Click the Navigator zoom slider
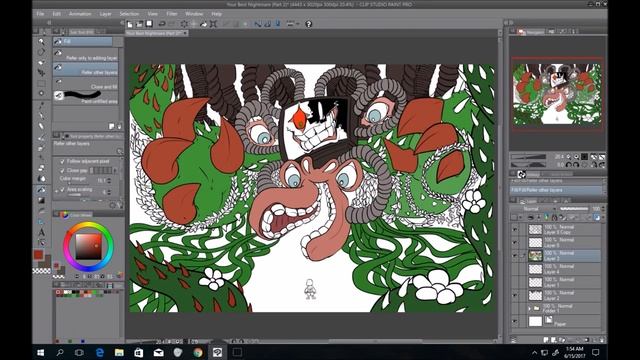 528,157
